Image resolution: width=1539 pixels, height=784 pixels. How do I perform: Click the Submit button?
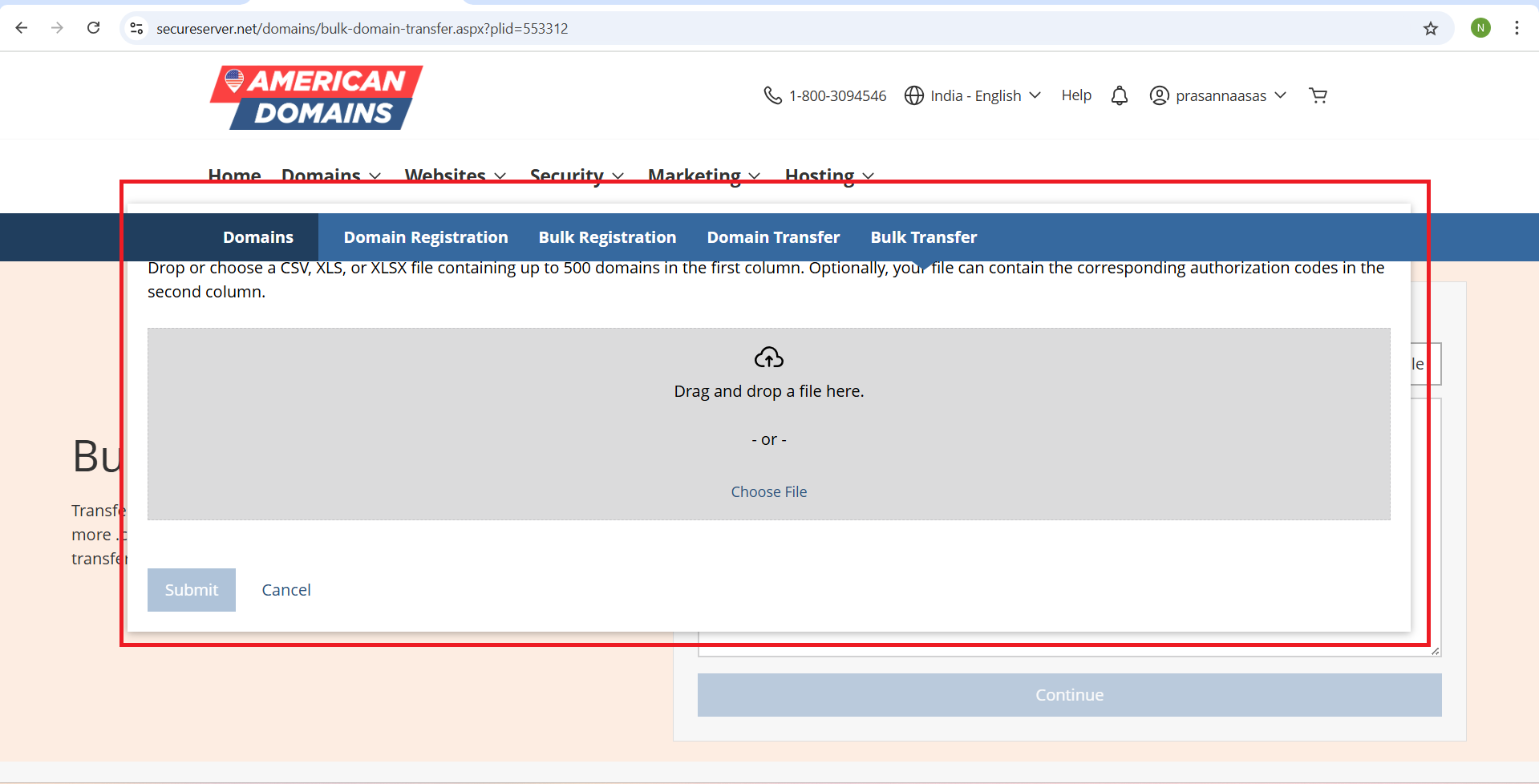tap(191, 590)
